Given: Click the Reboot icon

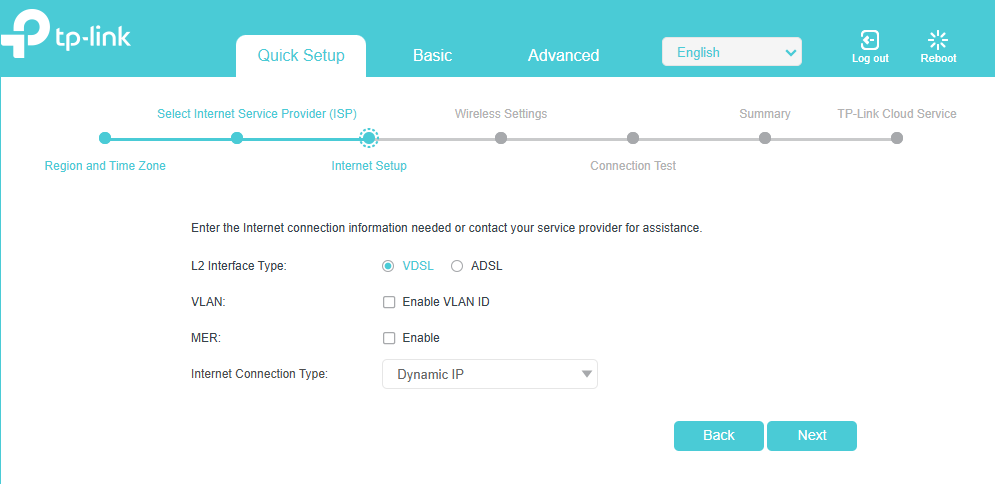Looking at the screenshot, I should tap(938, 40).
